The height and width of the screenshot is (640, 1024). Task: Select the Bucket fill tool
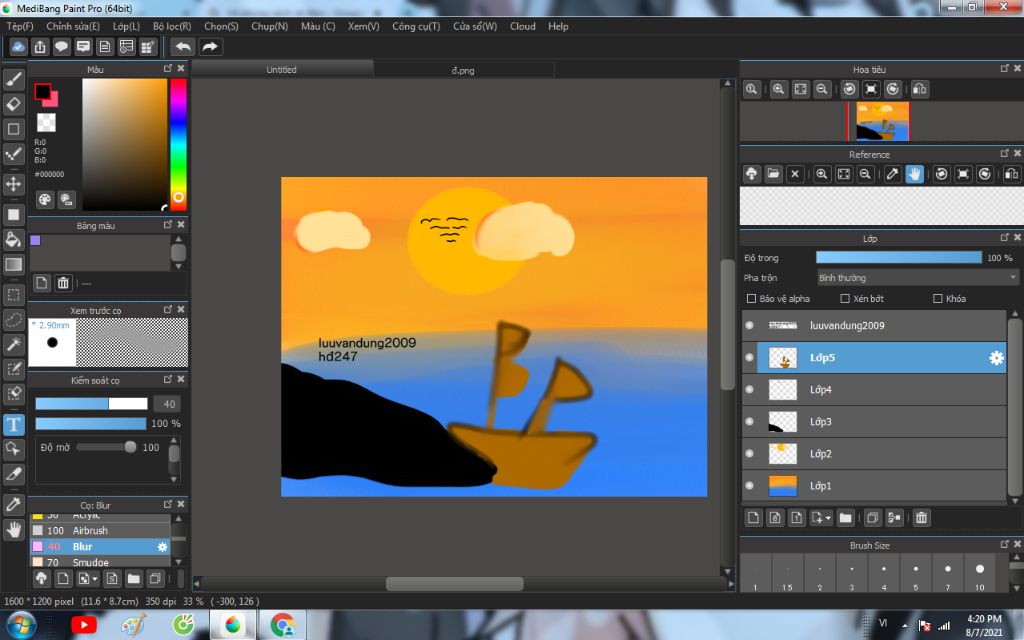[x=14, y=239]
